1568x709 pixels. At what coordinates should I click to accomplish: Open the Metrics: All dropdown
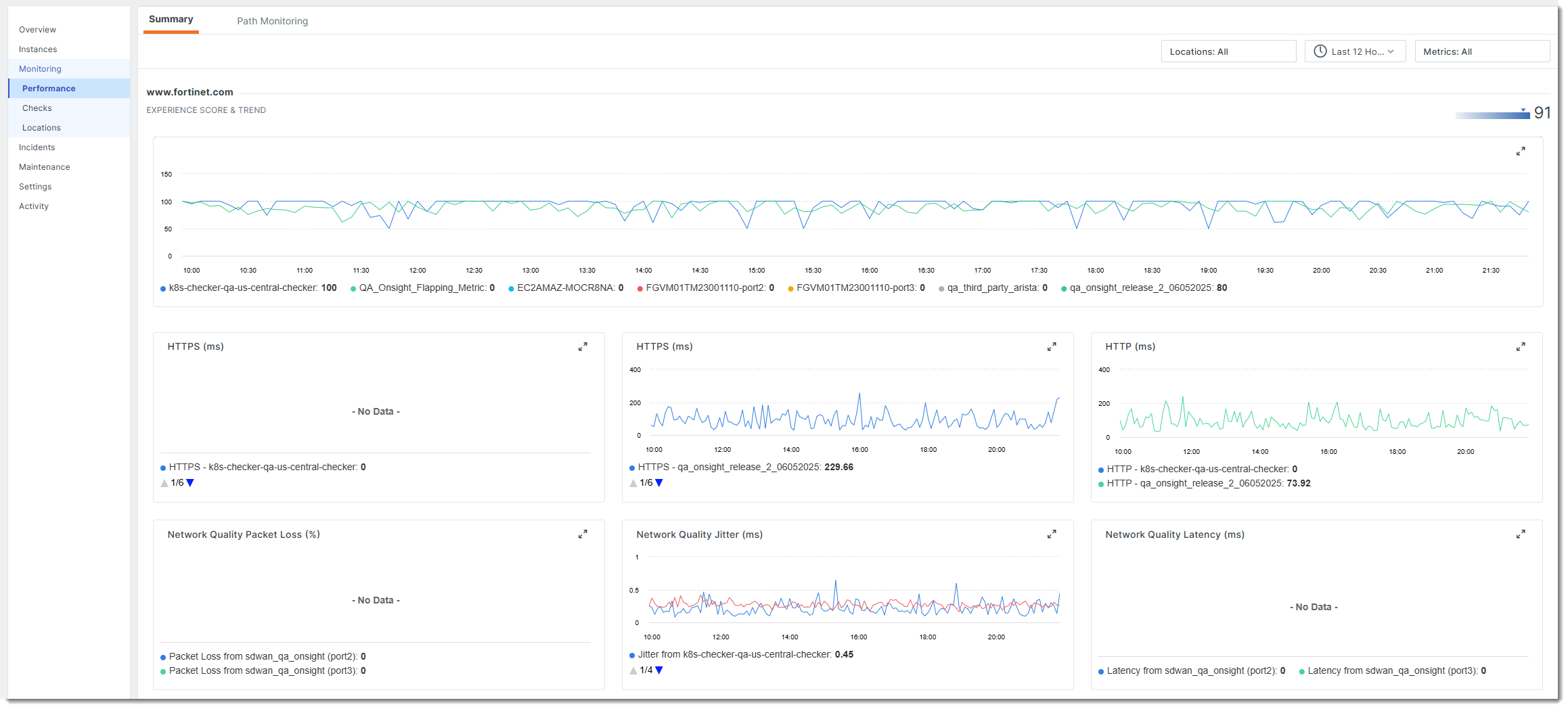click(x=1481, y=51)
